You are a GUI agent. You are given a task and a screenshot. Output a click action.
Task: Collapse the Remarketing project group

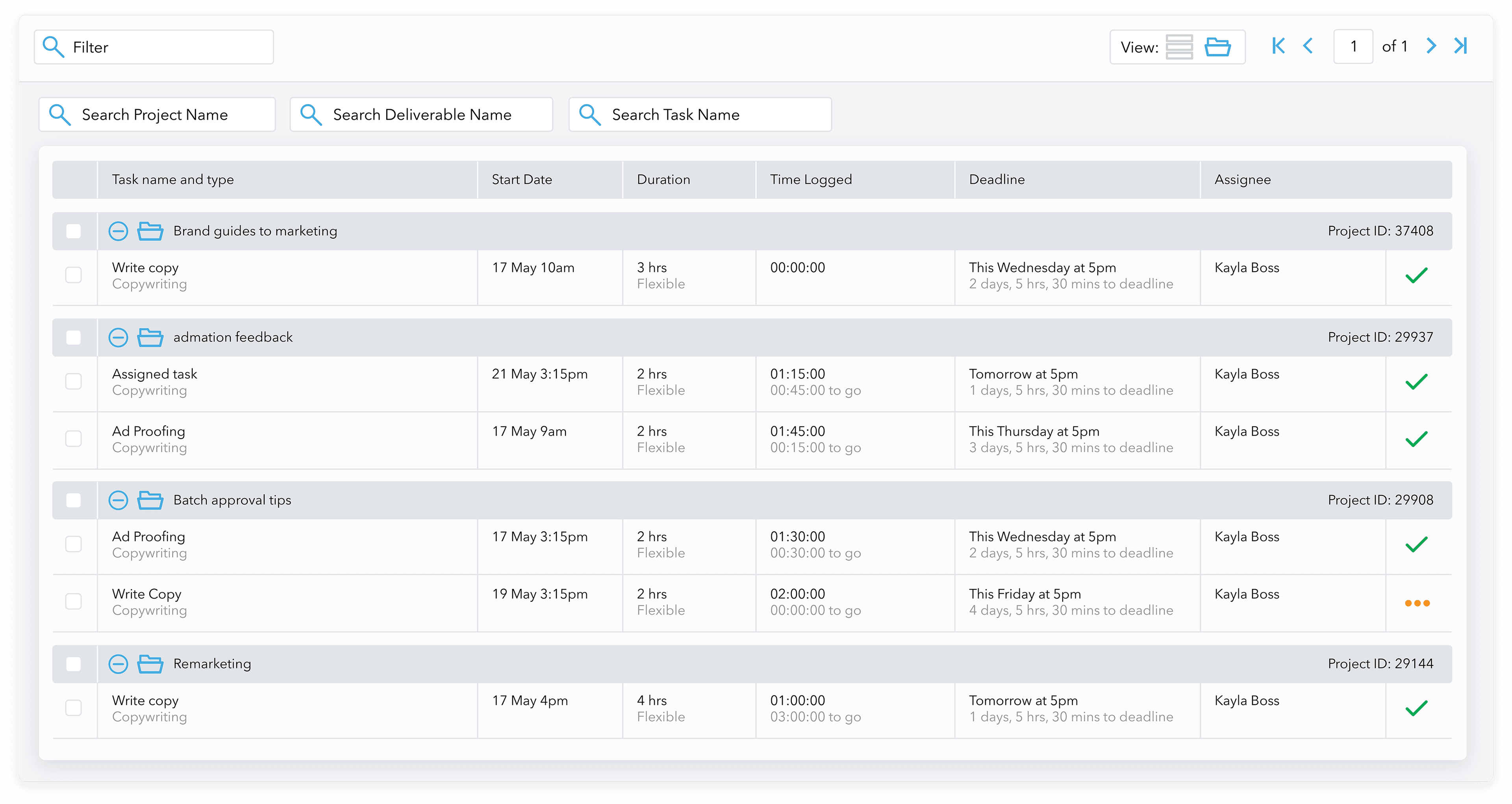[x=118, y=664]
